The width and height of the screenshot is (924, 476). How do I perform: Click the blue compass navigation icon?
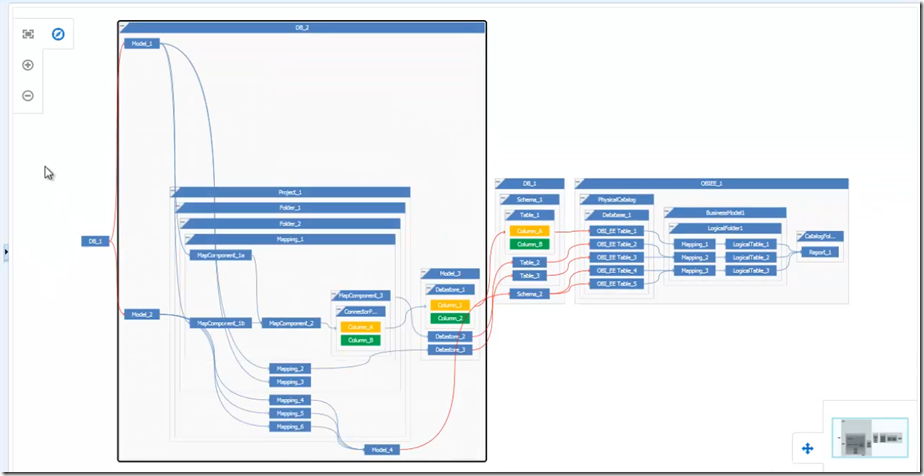tap(59, 34)
